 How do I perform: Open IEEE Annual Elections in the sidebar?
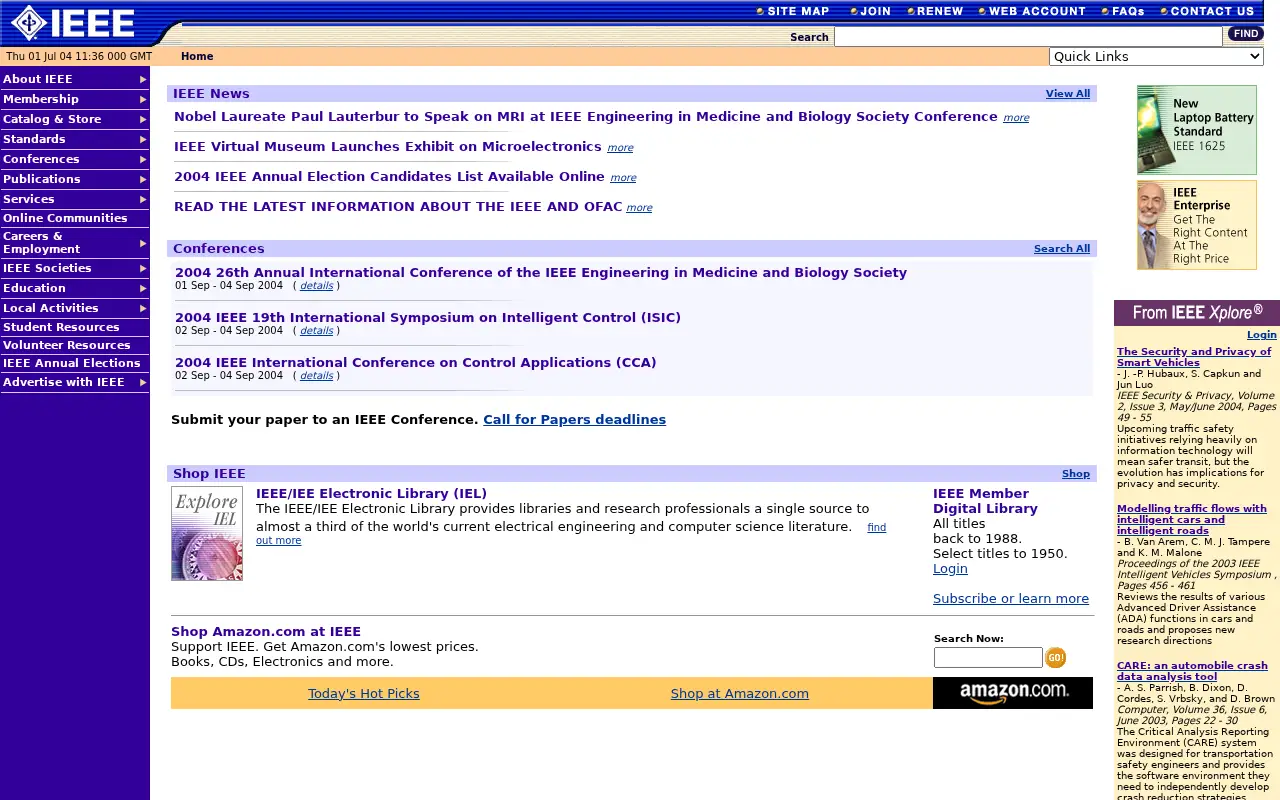(75, 363)
